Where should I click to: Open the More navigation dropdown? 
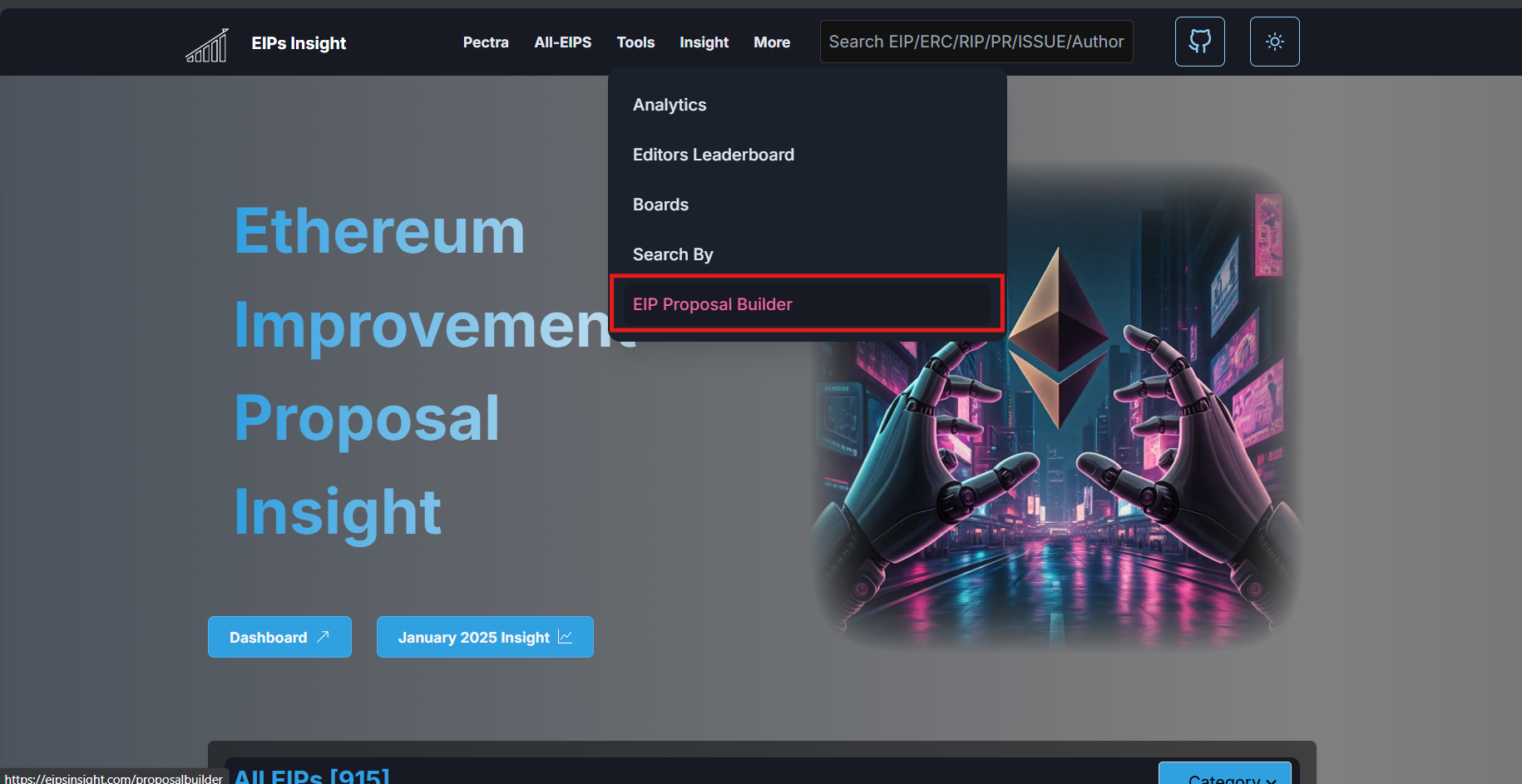pos(771,42)
